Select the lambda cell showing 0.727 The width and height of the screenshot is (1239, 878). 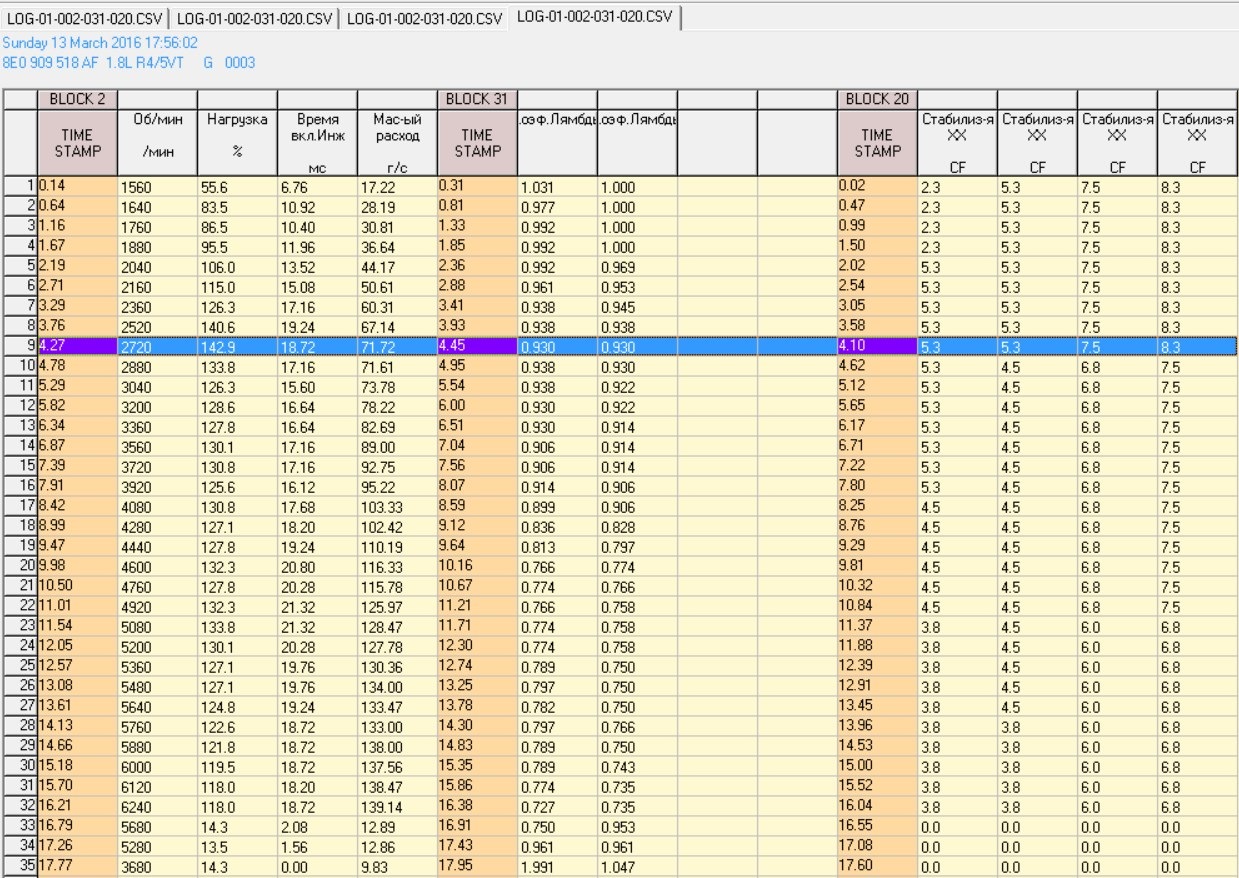click(x=557, y=807)
